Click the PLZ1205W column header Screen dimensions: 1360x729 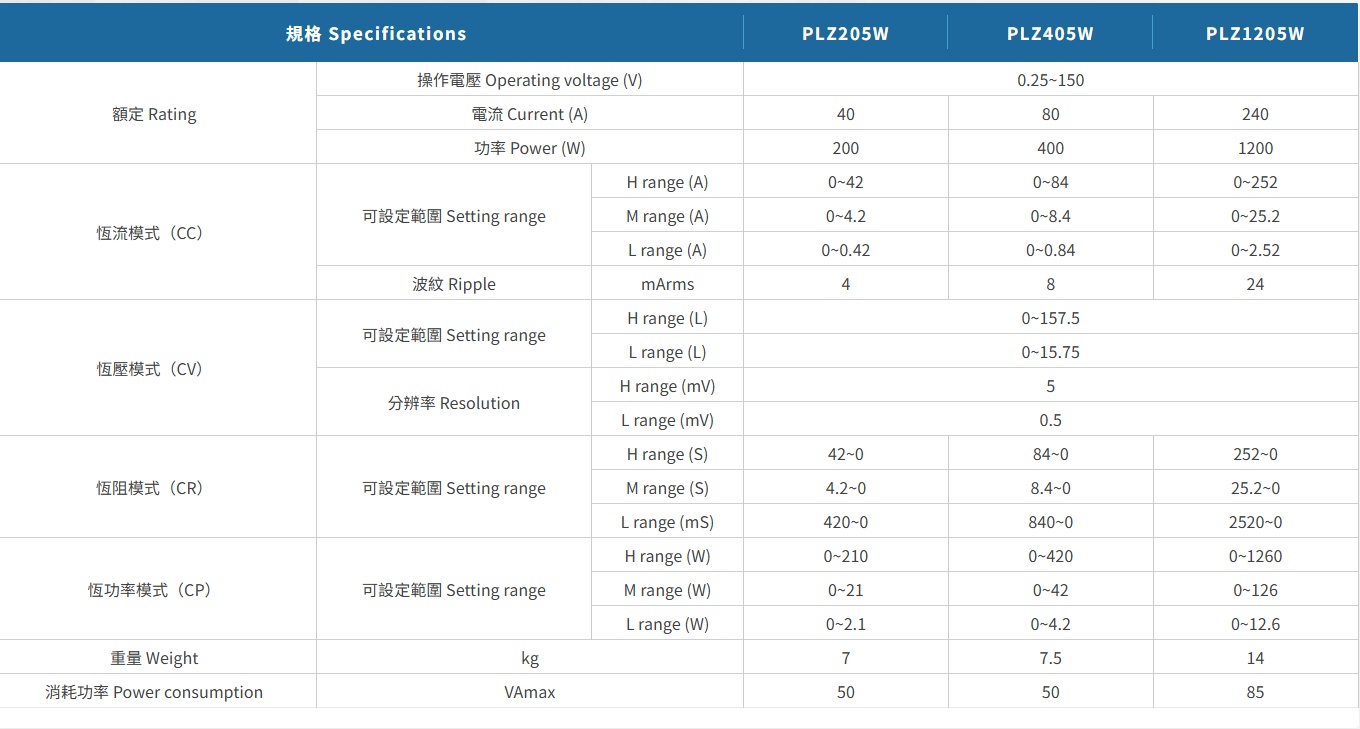point(1255,33)
